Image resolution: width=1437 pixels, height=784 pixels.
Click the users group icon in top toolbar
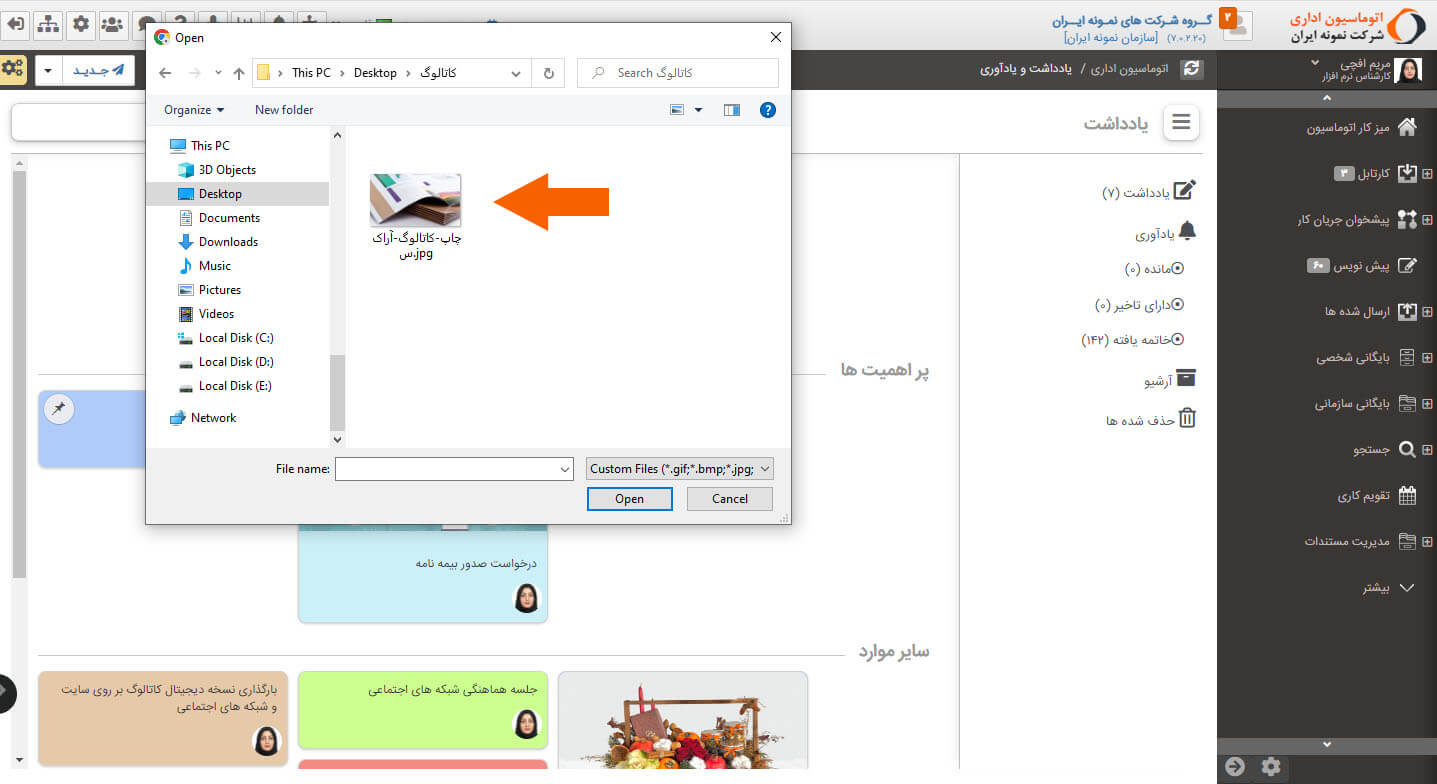(114, 24)
